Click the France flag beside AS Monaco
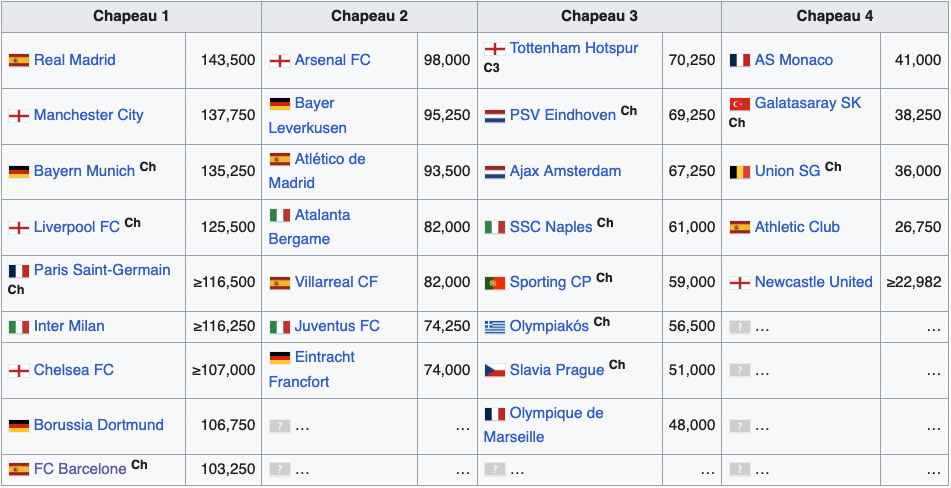Viewport: 951px width, 488px height. tap(740, 60)
